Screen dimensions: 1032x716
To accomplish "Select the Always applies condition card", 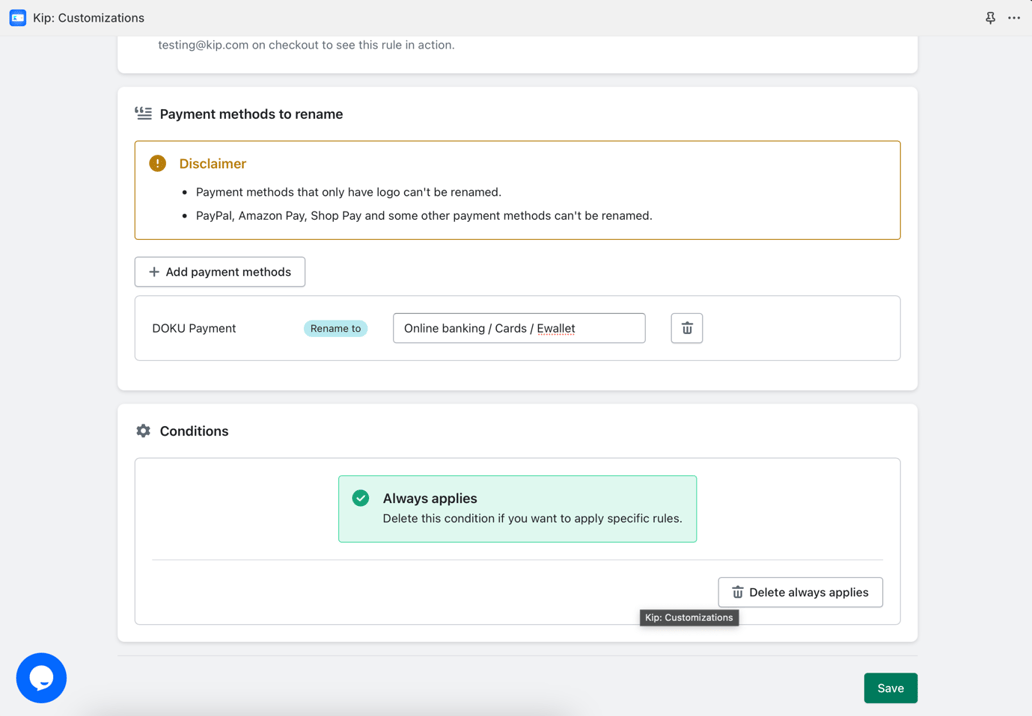I will pyautogui.click(x=517, y=508).
